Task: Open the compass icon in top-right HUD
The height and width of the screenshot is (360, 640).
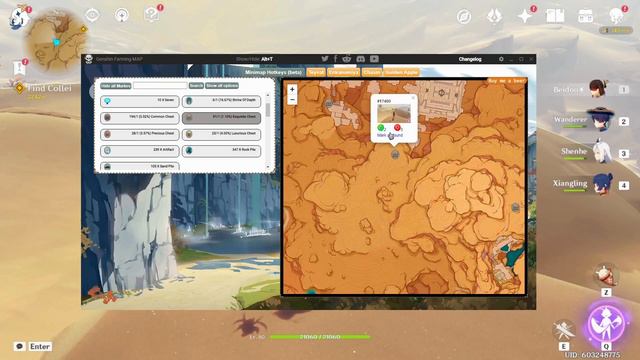Action: point(464,17)
